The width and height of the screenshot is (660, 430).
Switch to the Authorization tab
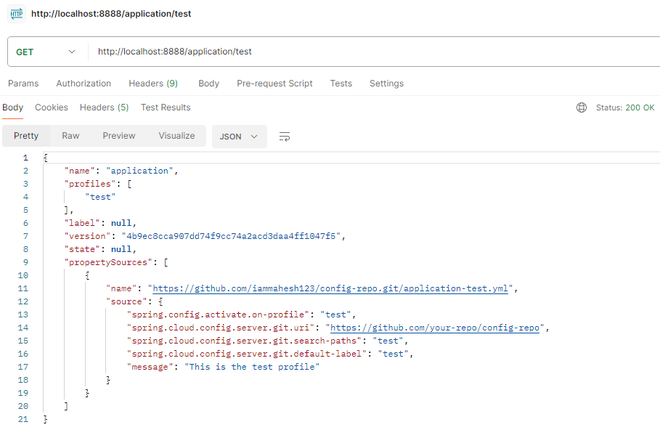[x=84, y=83]
